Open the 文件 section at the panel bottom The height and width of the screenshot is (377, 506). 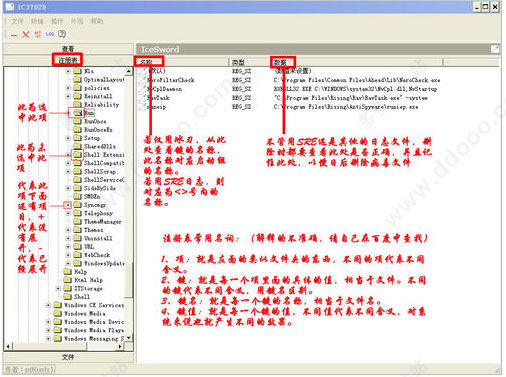68,357
